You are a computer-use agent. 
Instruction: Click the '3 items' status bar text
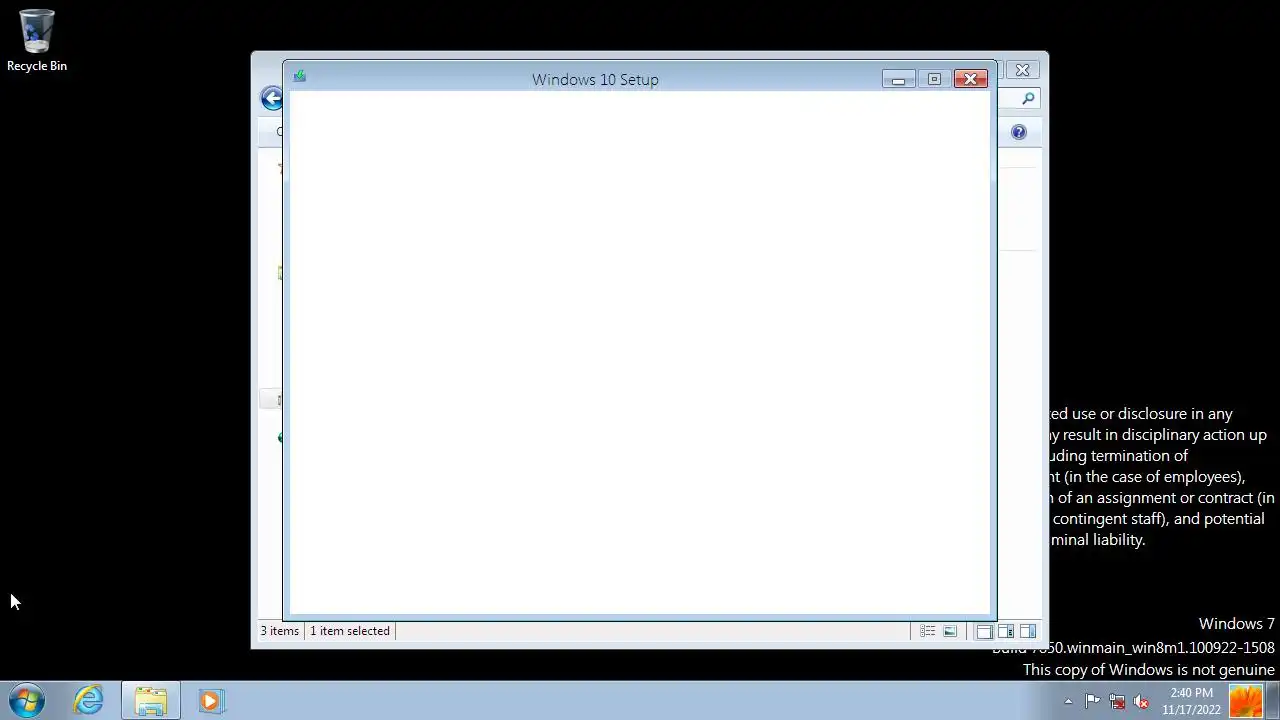pyautogui.click(x=280, y=631)
